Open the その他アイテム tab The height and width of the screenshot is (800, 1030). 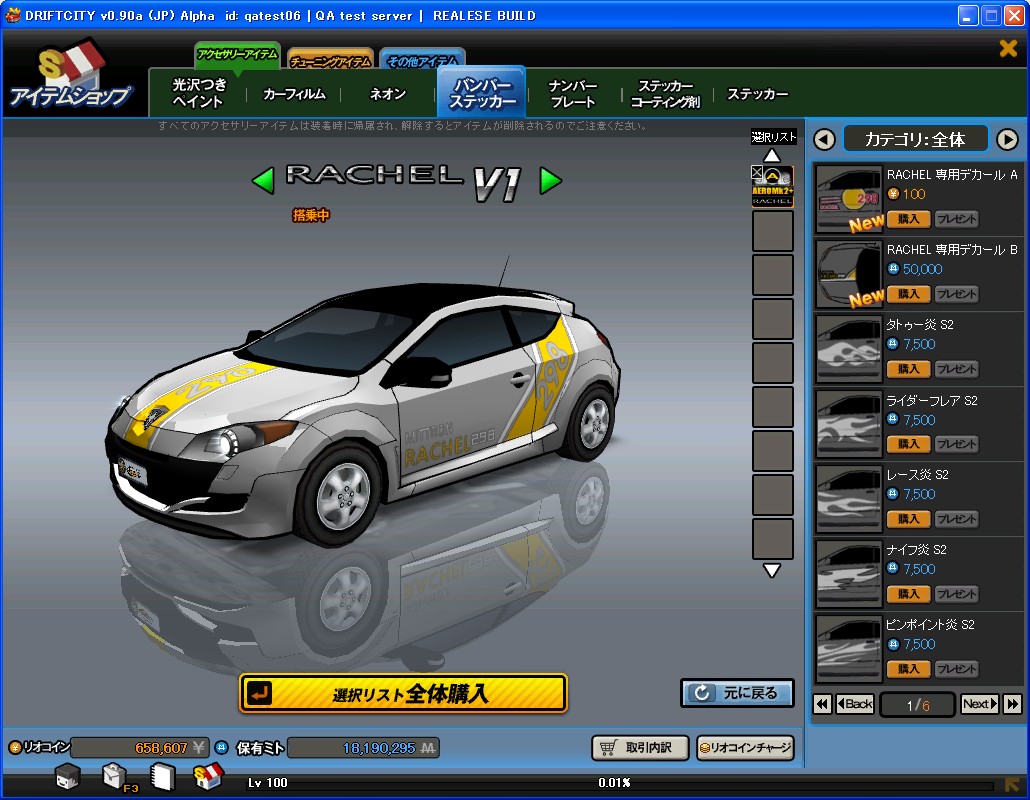(x=422, y=60)
